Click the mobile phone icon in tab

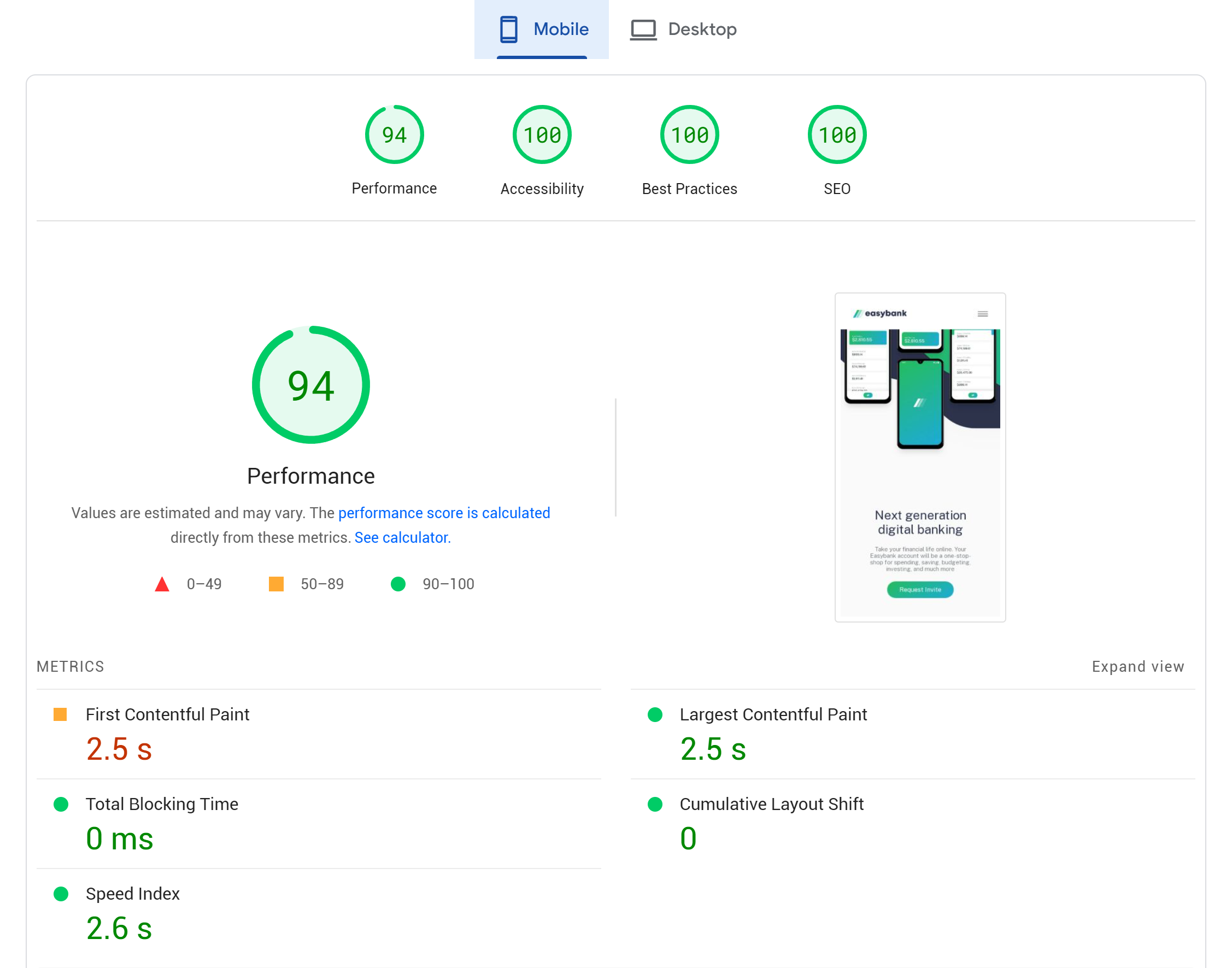[508, 30]
